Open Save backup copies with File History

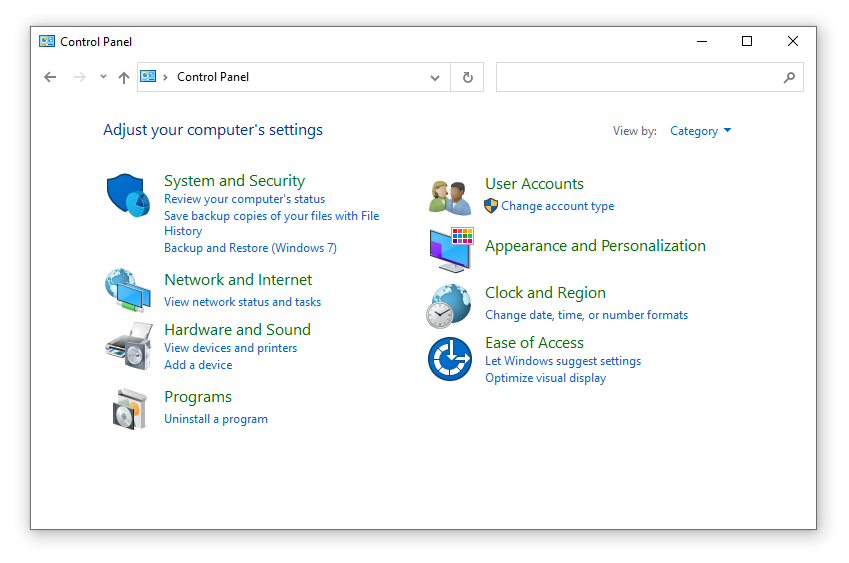click(272, 223)
